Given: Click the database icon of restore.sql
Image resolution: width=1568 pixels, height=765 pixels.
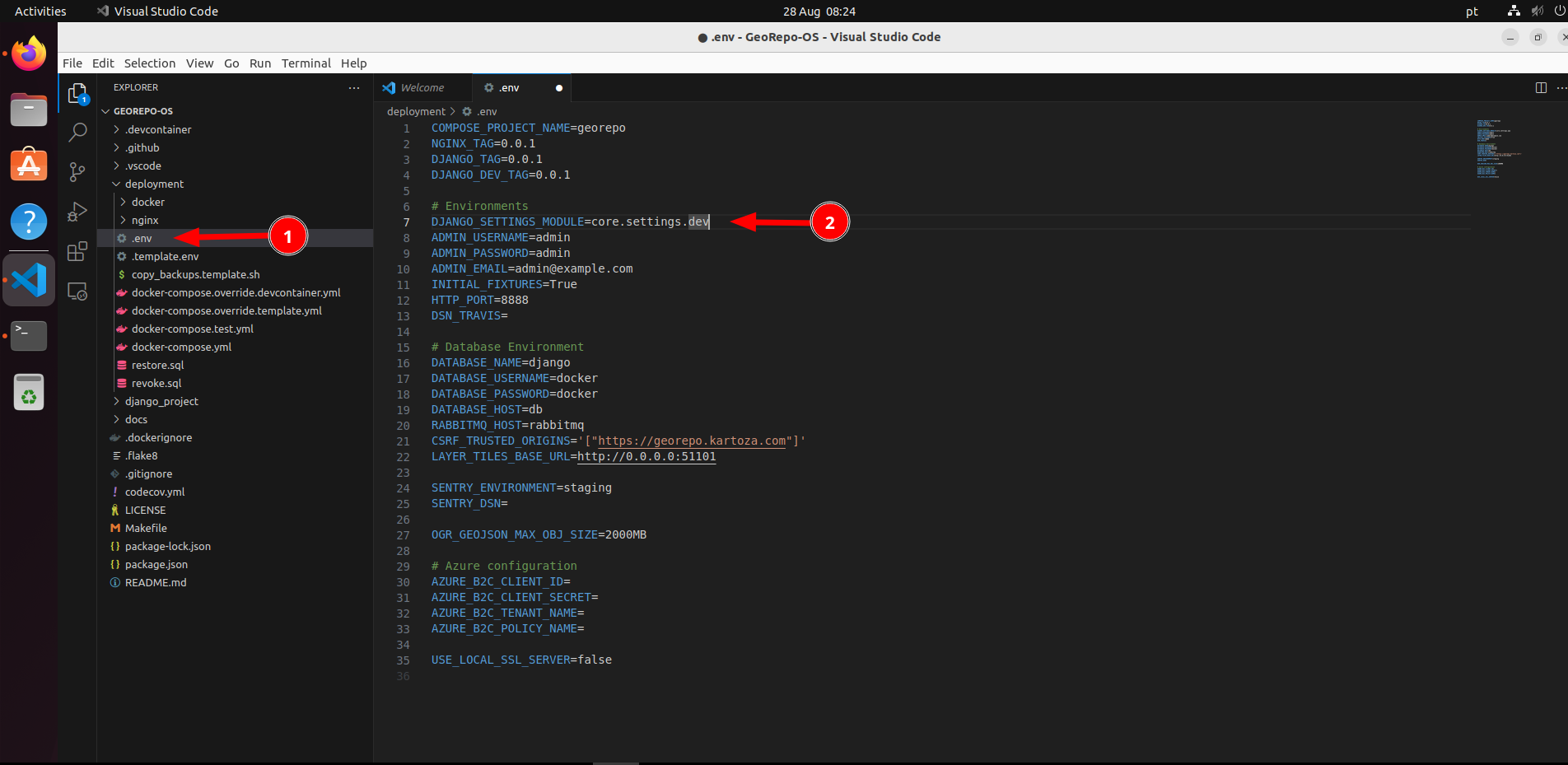Looking at the screenshot, I should coord(122,365).
